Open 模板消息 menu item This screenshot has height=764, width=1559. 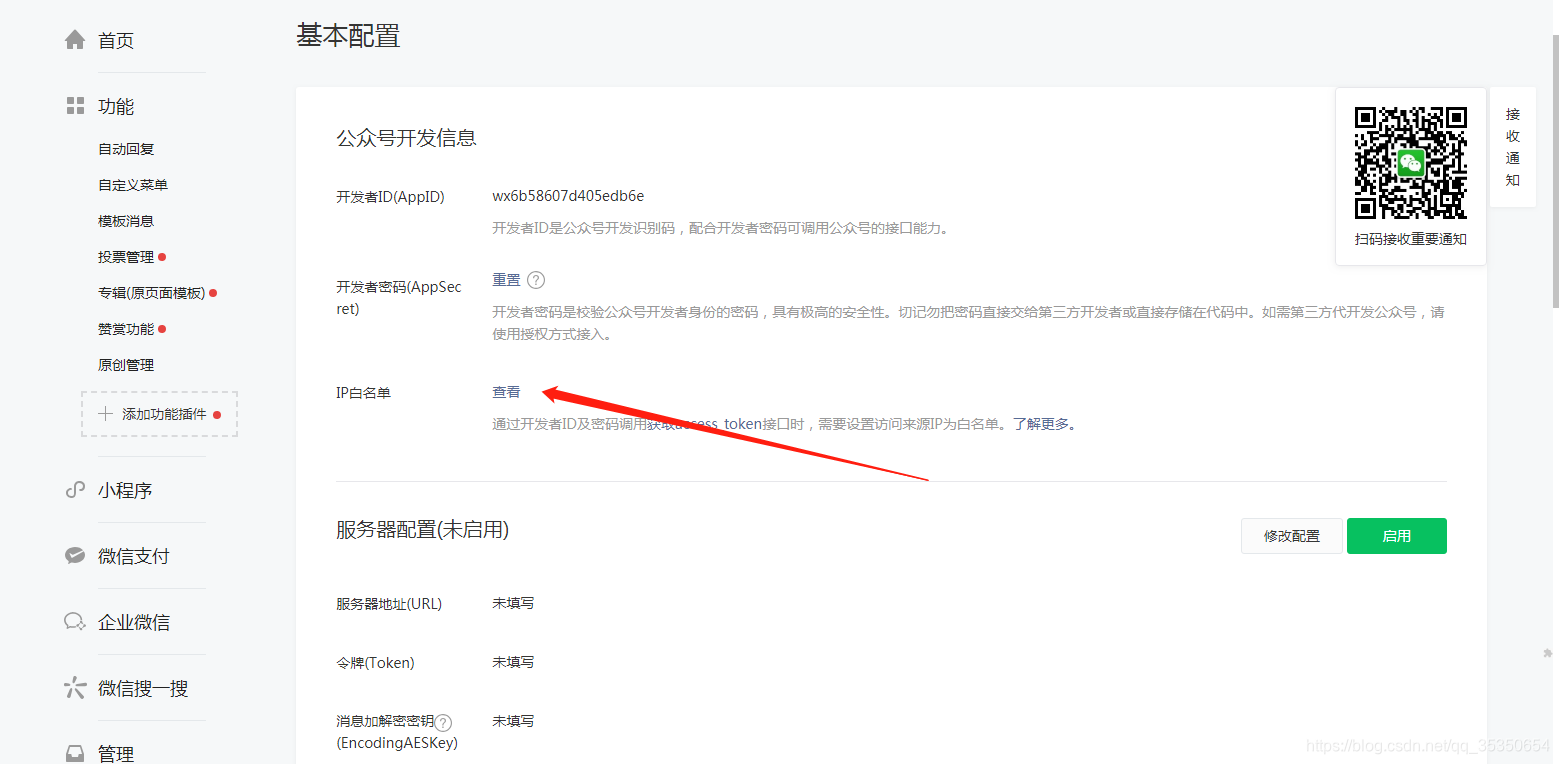(x=126, y=221)
